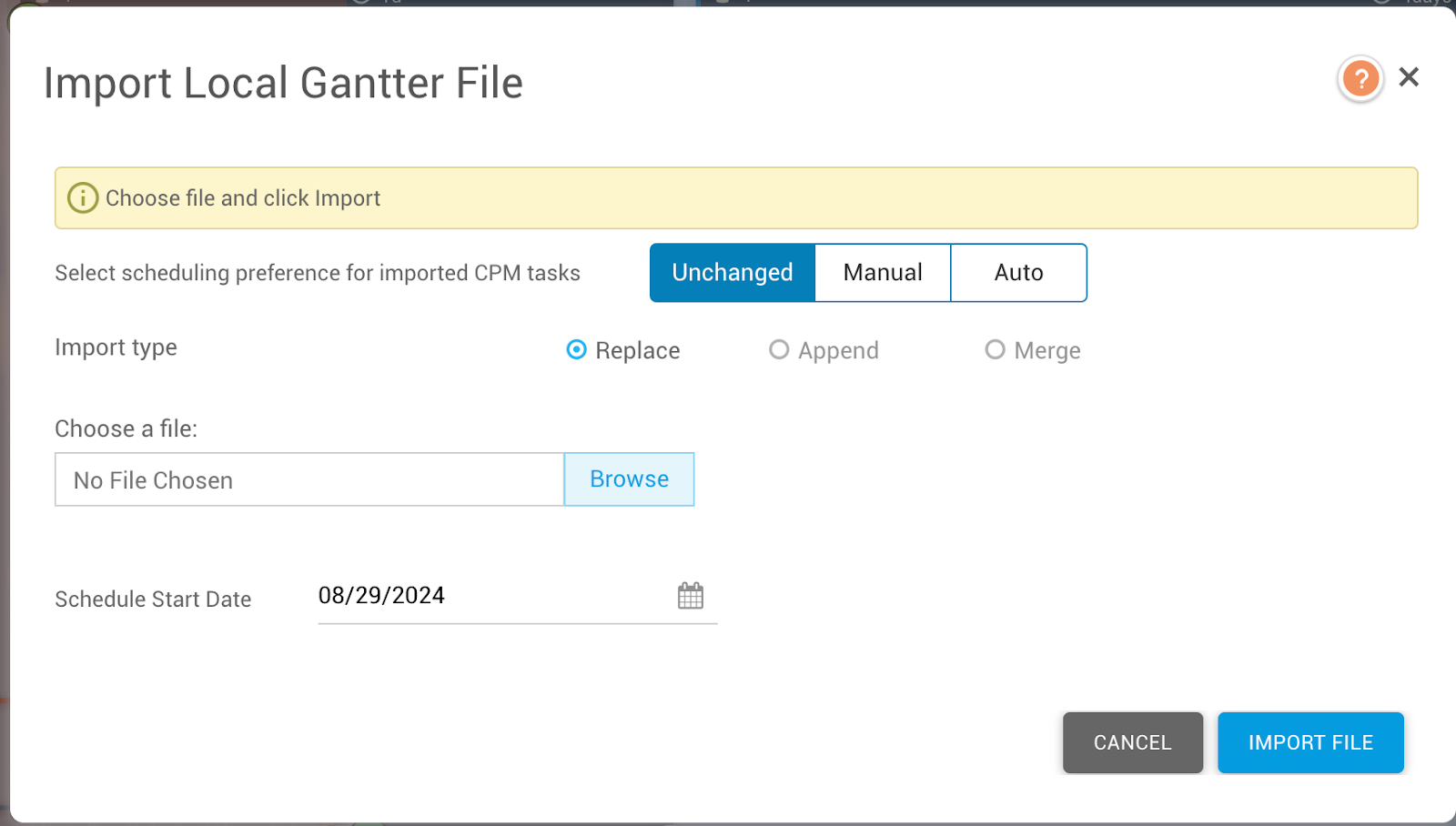The width and height of the screenshot is (1456, 826).
Task: Click the Schedule Start Date field 08/29/2024
Action: 517,596
